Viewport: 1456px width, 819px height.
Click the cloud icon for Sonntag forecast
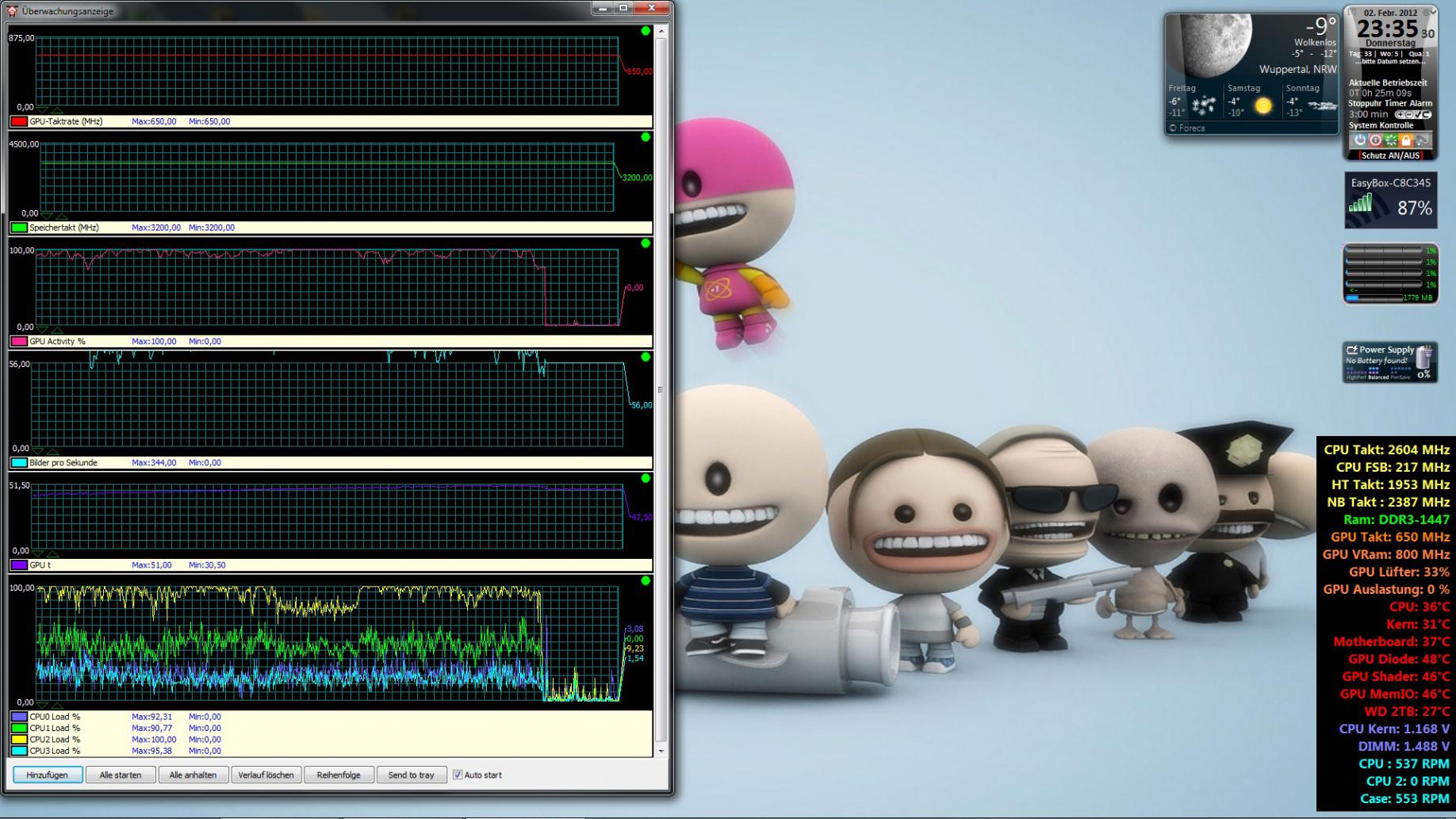(x=1322, y=105)
